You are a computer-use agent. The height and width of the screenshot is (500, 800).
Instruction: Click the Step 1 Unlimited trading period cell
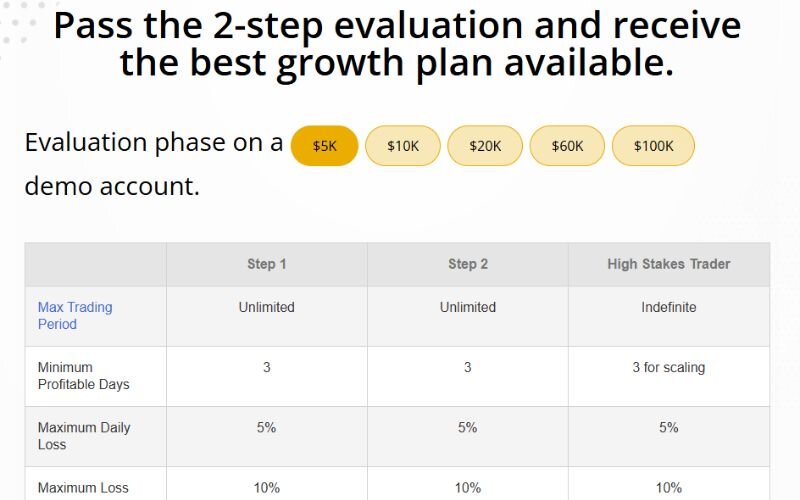tap(267, 307)
